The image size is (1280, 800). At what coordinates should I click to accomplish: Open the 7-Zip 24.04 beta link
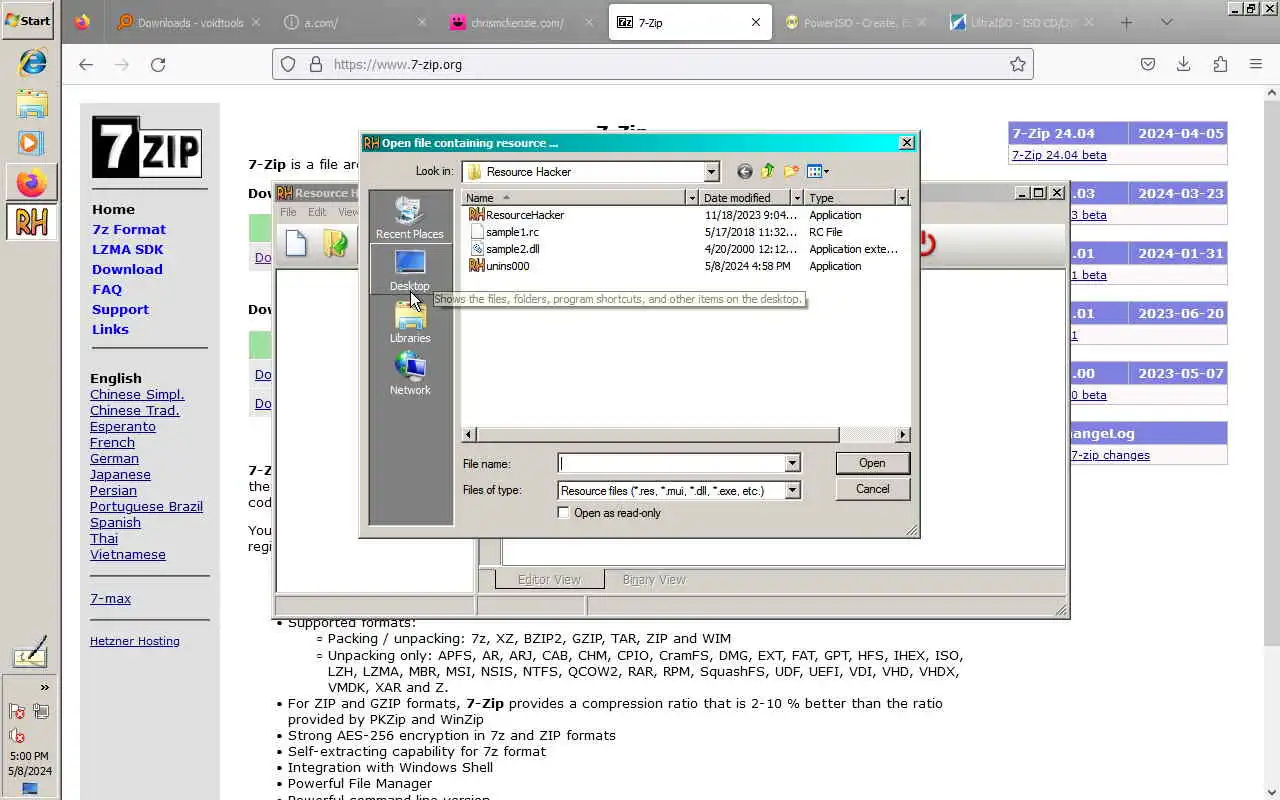(1059, 155)
